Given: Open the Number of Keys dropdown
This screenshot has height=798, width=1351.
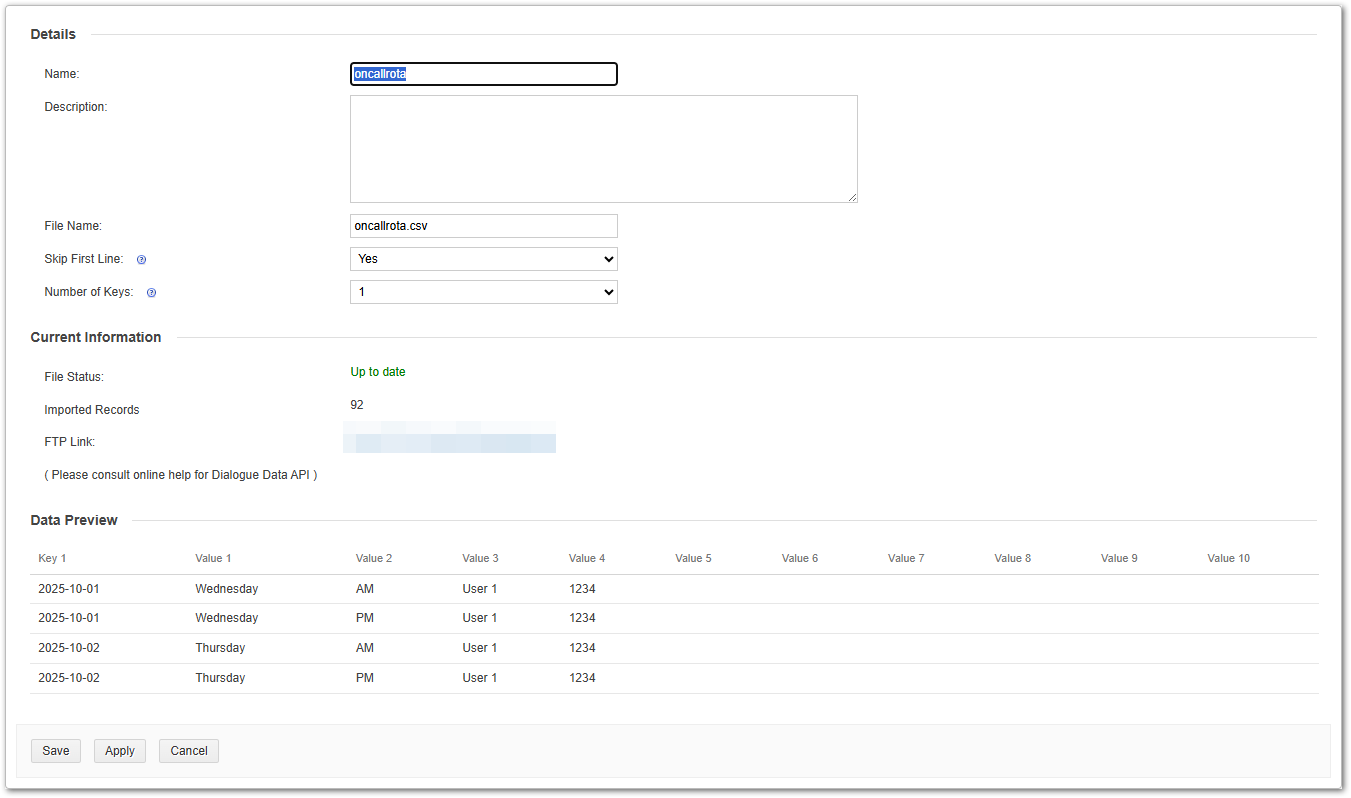Looking at the screenshot, I should 483,292.
